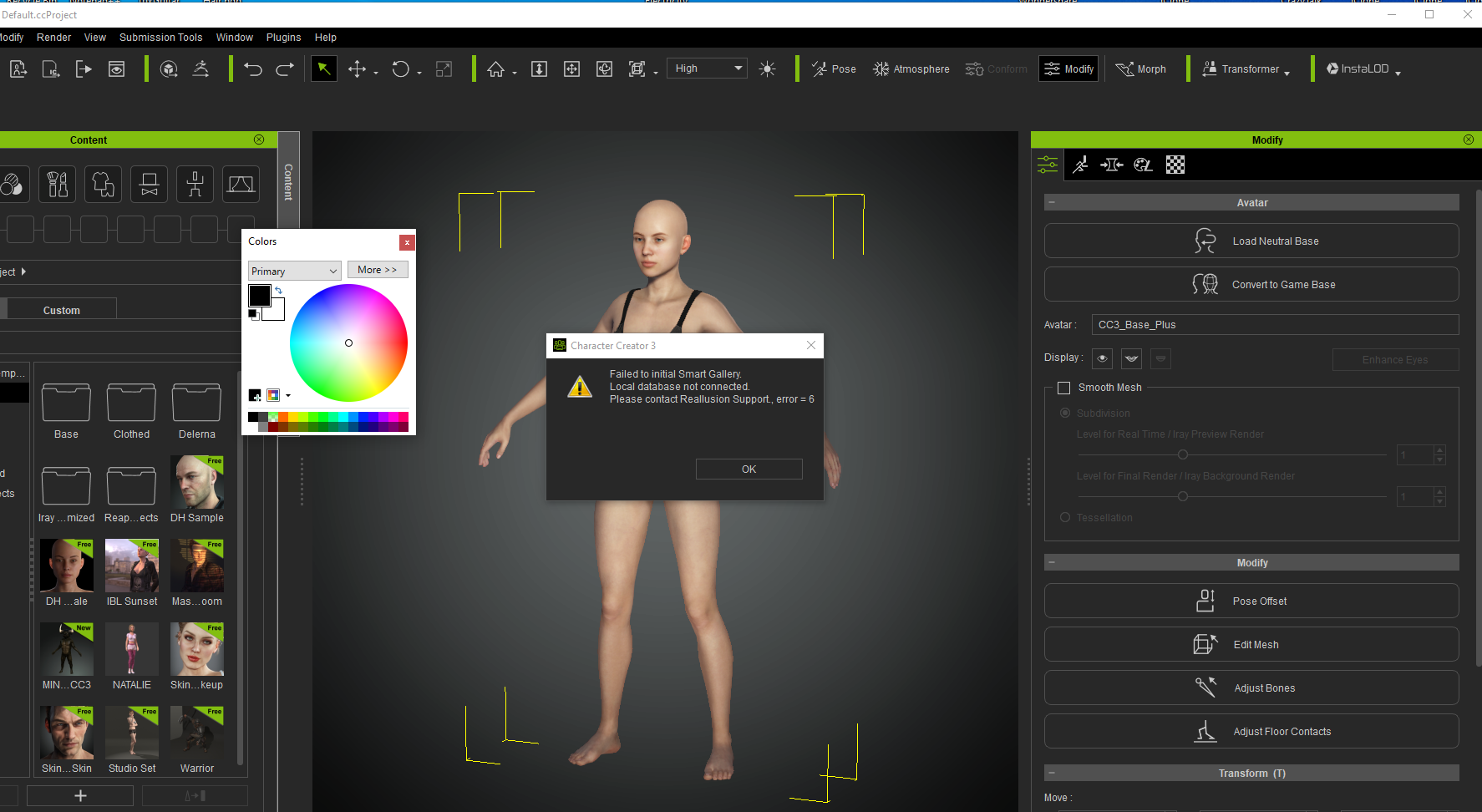Activate the green Select arrow tool

click(x=324, y=69)
